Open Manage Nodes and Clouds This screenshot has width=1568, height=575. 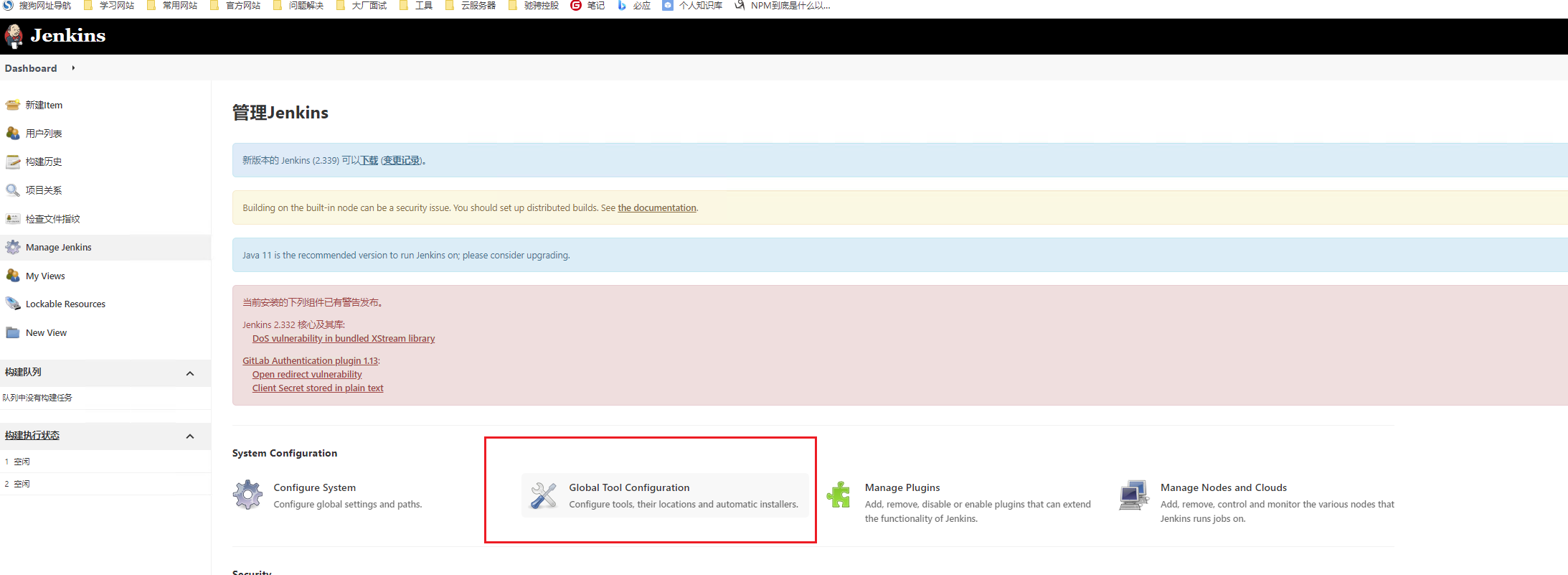point(1224,487)
